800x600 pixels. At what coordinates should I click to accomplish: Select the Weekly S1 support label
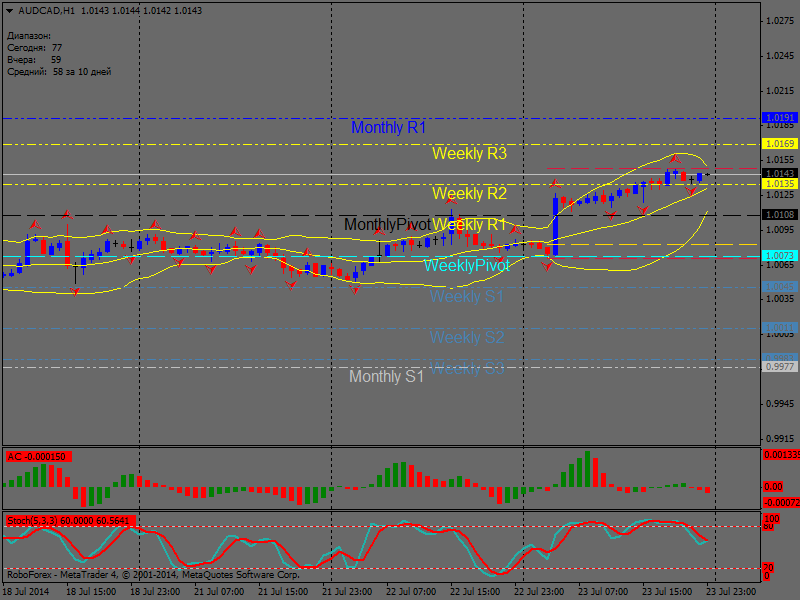point(467,297)
